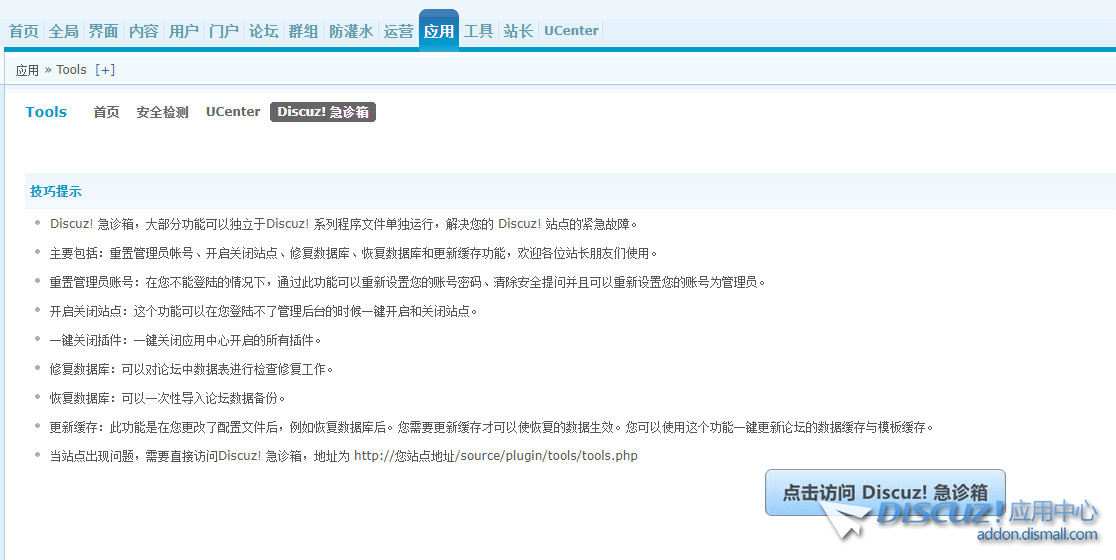Select the Discuz! 急诊箱 sub-tab
This screenshot has width=1116, height=560.
coord(322,112)
